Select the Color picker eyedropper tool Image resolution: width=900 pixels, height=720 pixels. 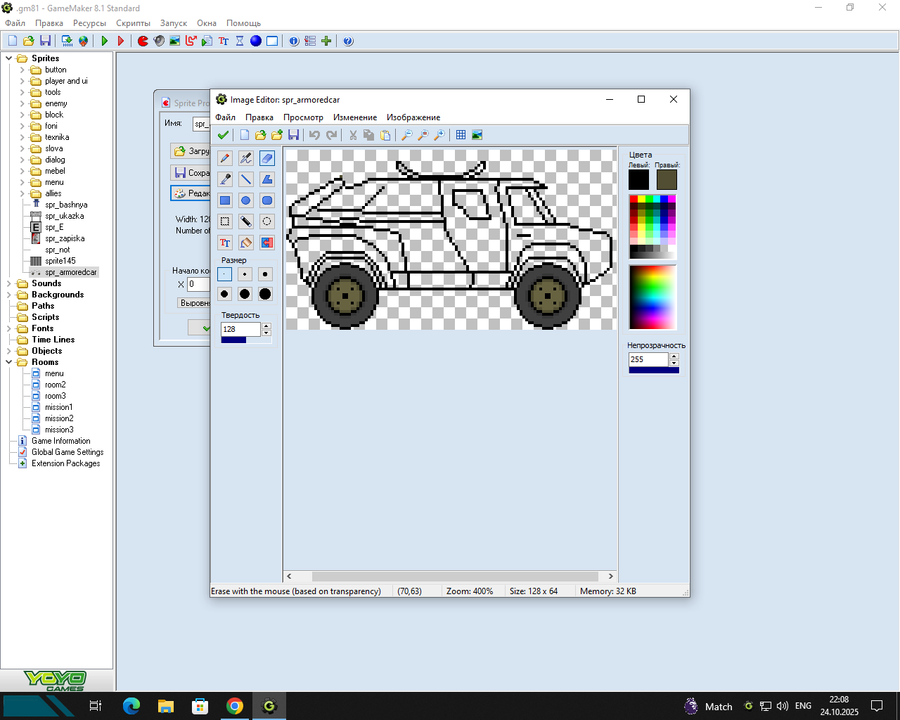(225, 179)
